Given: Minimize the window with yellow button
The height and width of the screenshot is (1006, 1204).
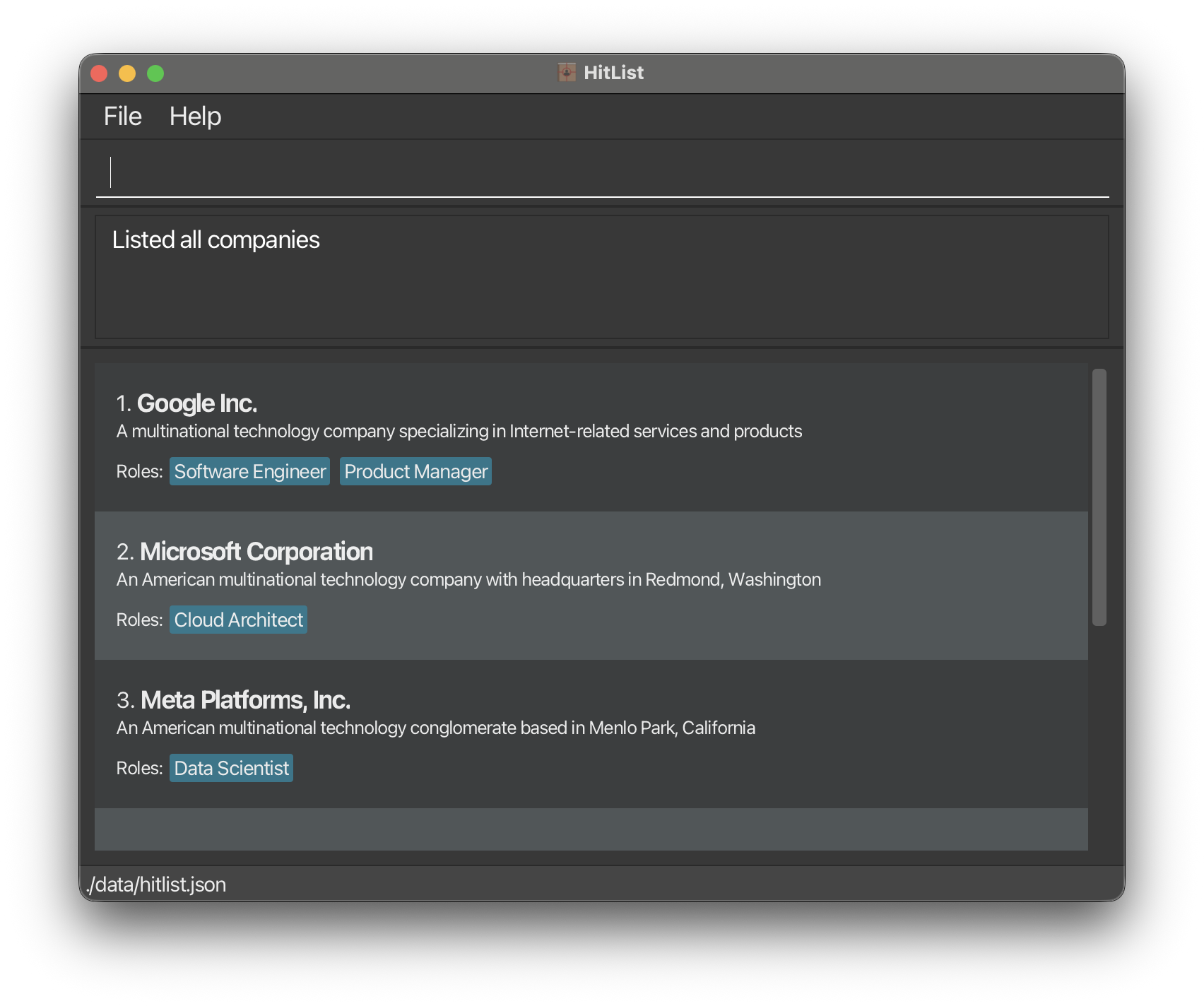Looking at the screenshot, I should click(127, 73).
